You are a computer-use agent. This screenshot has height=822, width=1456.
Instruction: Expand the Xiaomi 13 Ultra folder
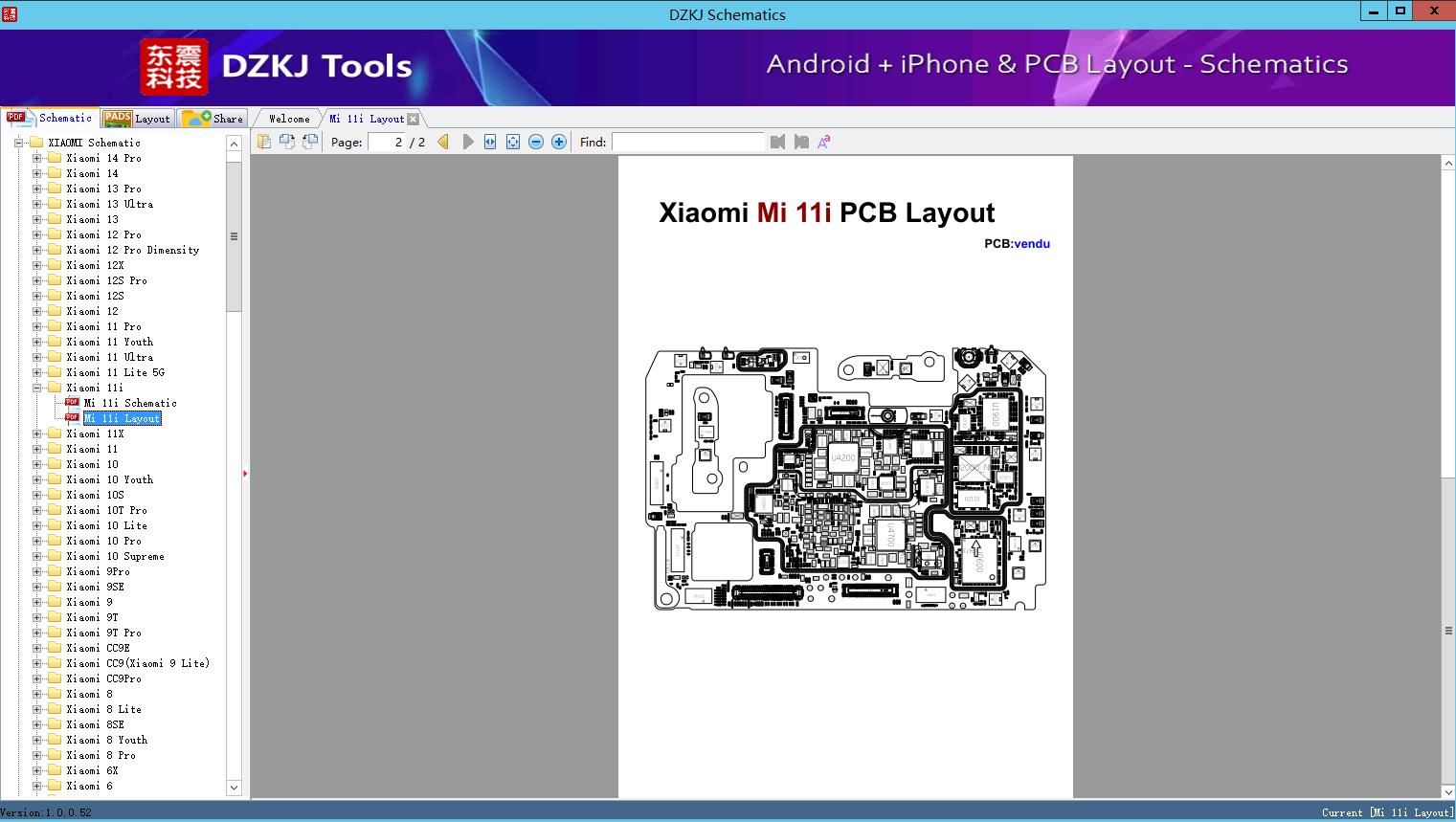(x=36, y=204)
